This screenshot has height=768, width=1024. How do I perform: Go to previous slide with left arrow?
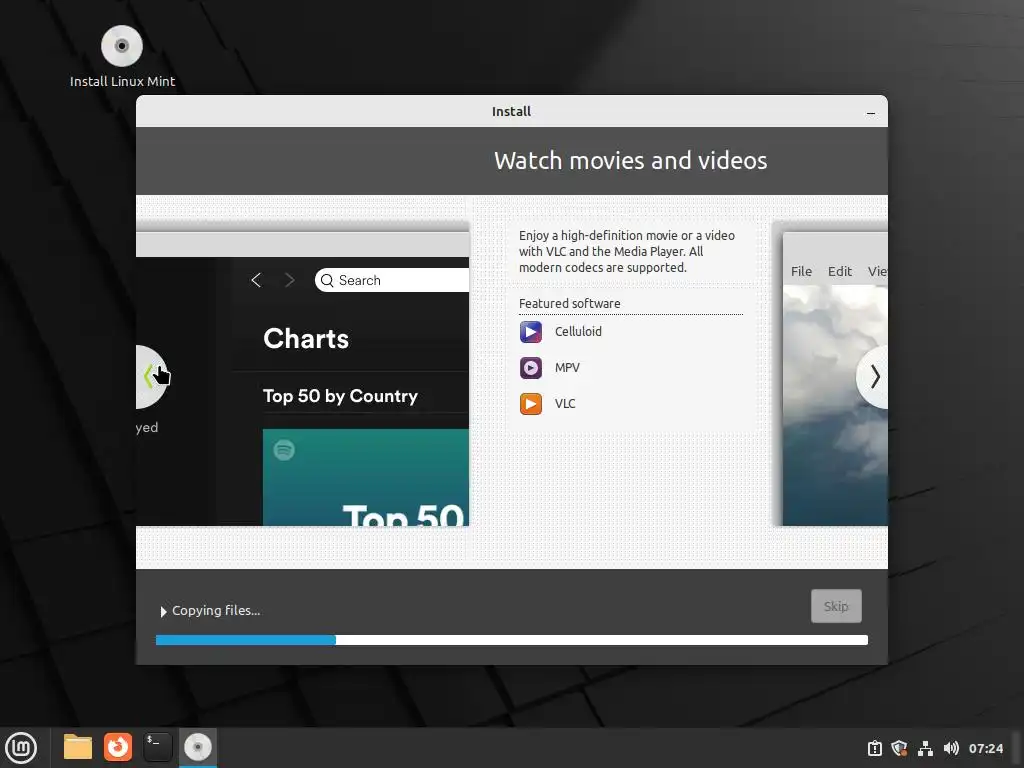[x=152, y=377]
